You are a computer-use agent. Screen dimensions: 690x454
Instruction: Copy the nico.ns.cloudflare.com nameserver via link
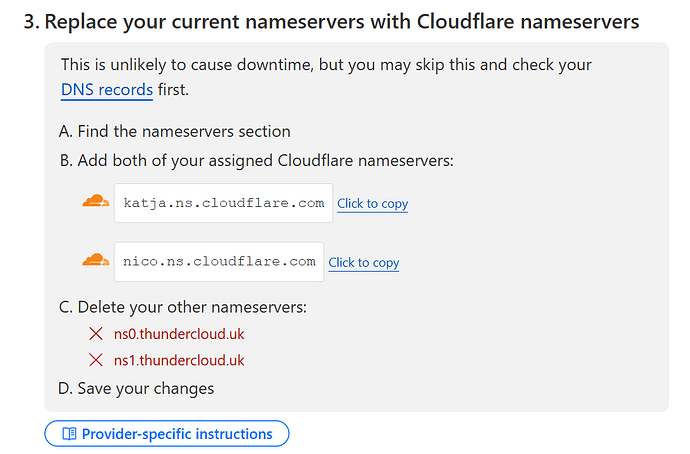pos(363,262)
